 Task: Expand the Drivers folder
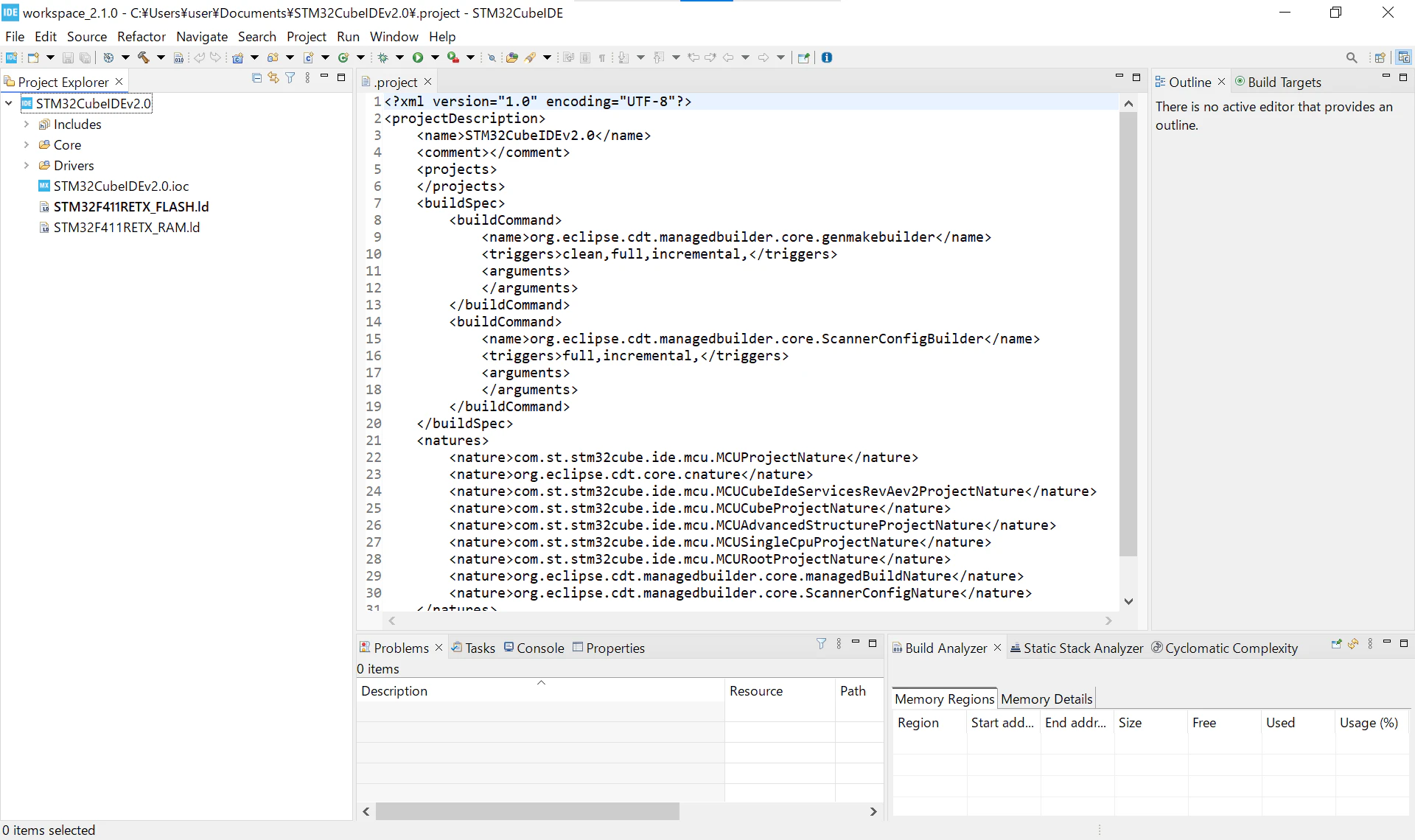[x=27, y=165]
